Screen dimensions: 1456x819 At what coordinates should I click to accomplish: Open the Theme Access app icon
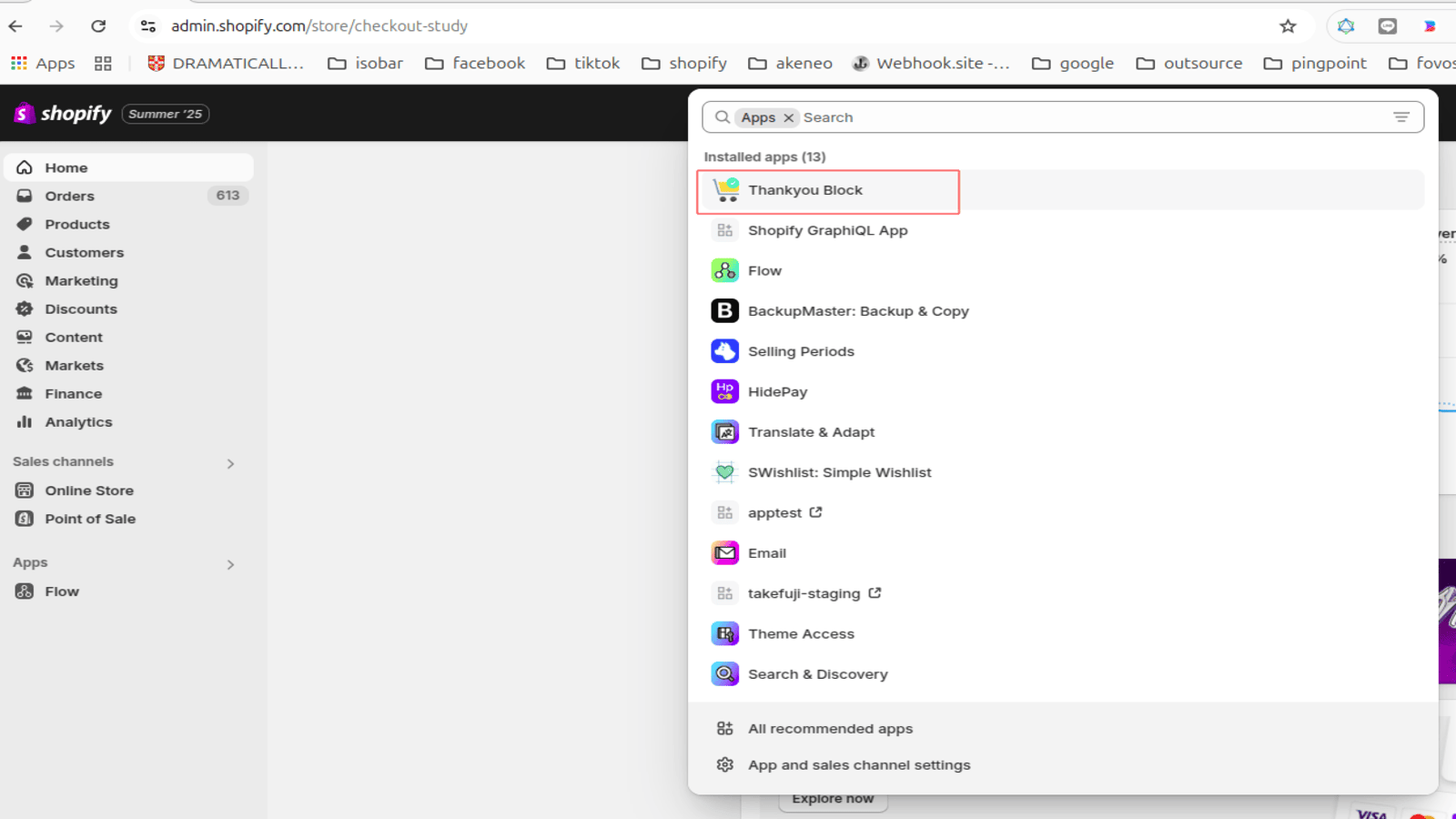click(725, 633)
